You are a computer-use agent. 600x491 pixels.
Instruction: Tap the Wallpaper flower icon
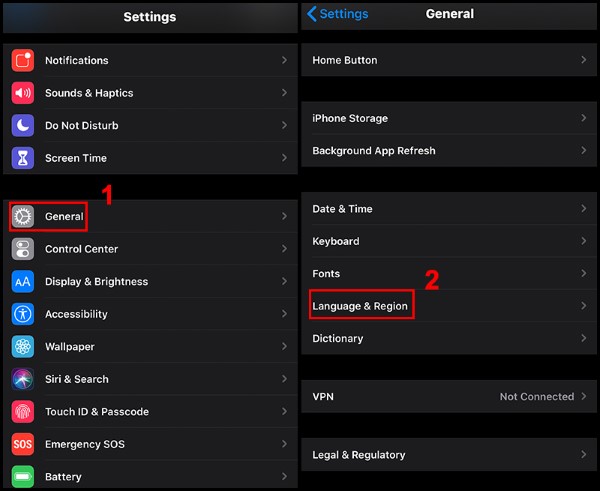[23, 347]
